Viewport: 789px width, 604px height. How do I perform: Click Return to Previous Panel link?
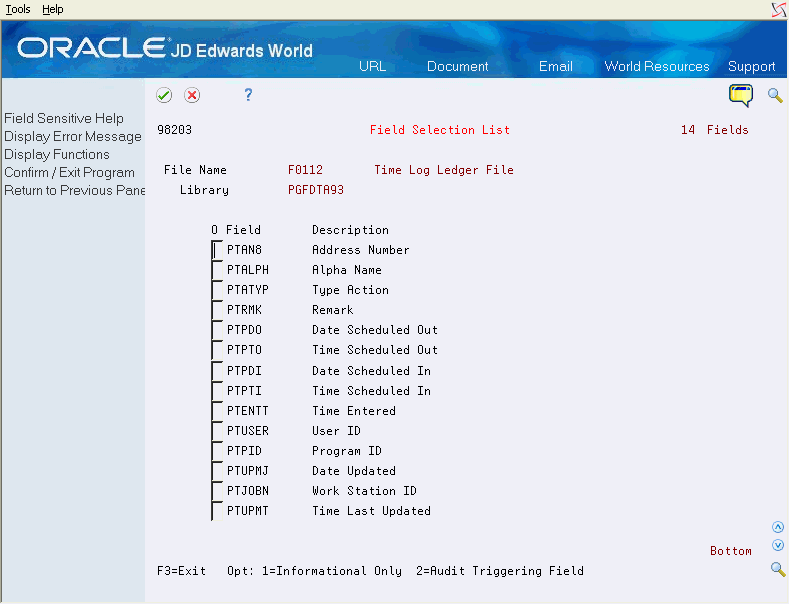point(74,190)
